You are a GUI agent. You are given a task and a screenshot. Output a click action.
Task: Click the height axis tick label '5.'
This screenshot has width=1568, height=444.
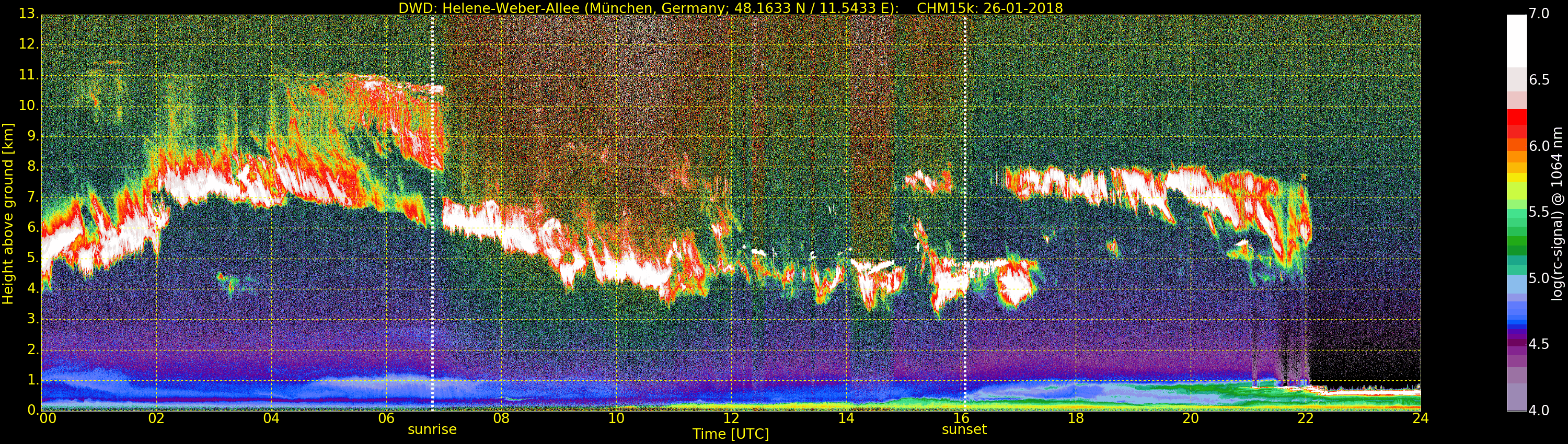(x=32, y=258)
